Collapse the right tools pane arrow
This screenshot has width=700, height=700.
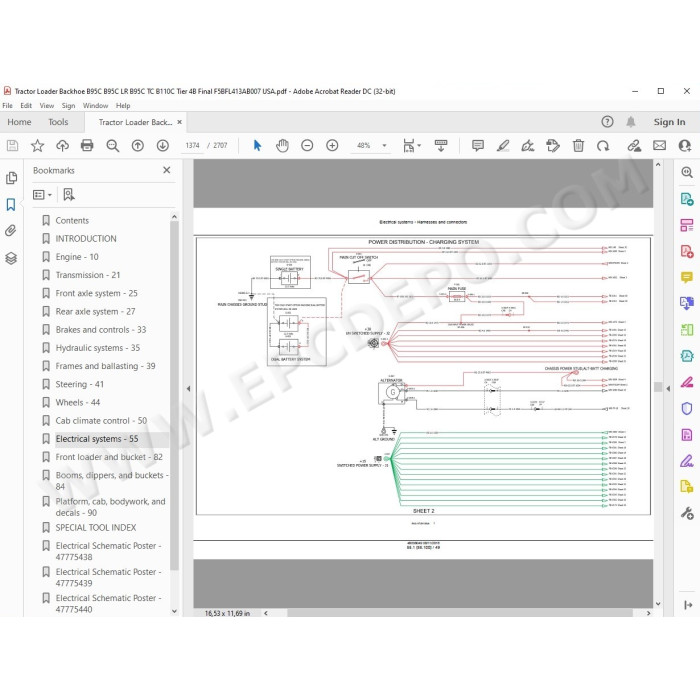coord(668,389)
